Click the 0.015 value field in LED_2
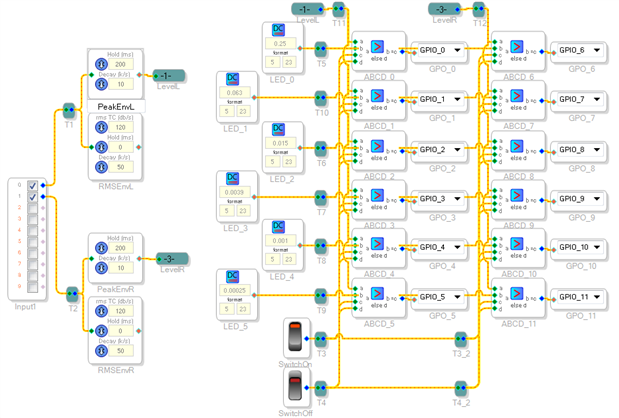 [280, 143]
